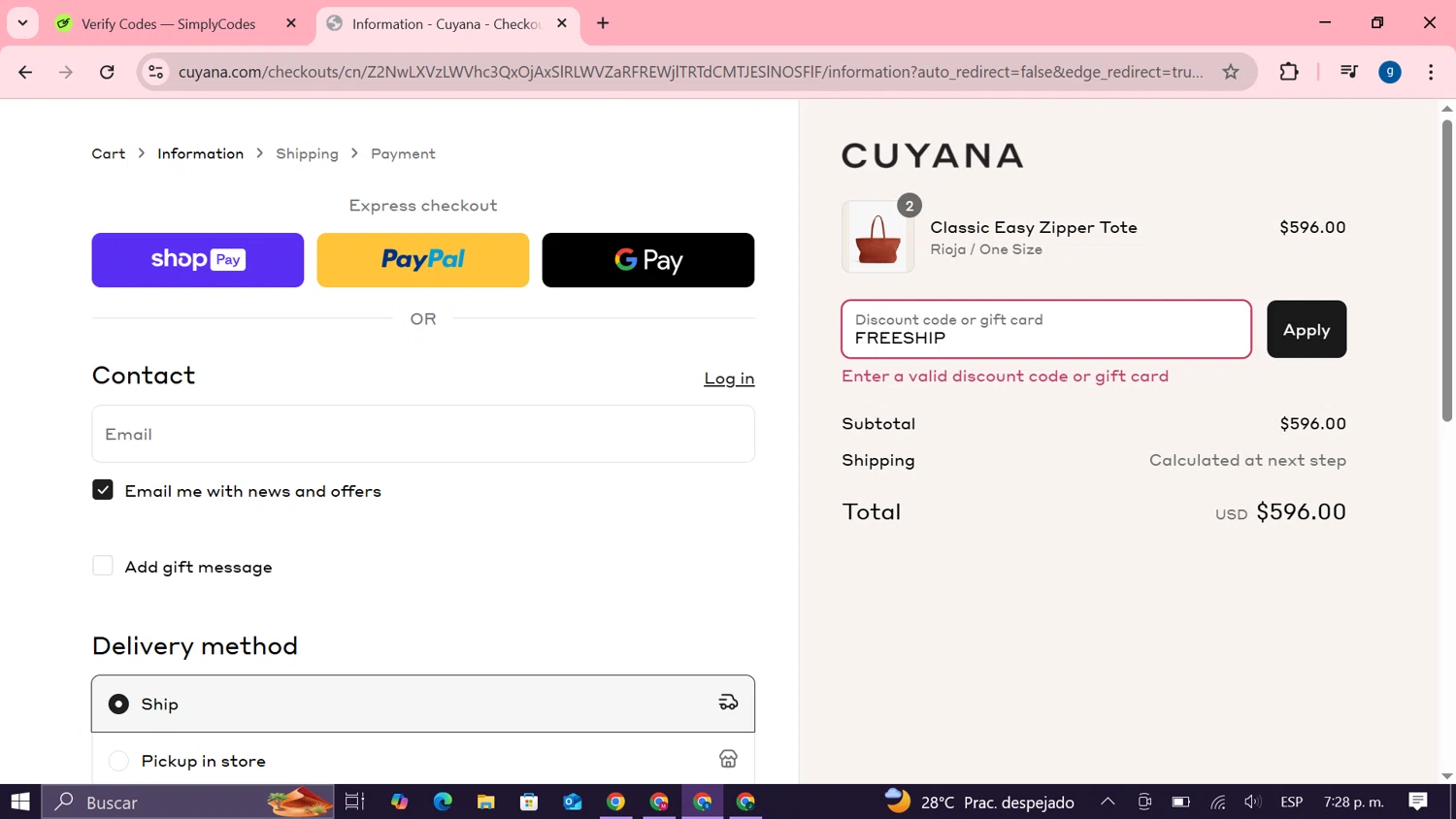The image size is (1456, 819).
Task: Pay with Google Pay express checkout
Action: pos(648,260)
